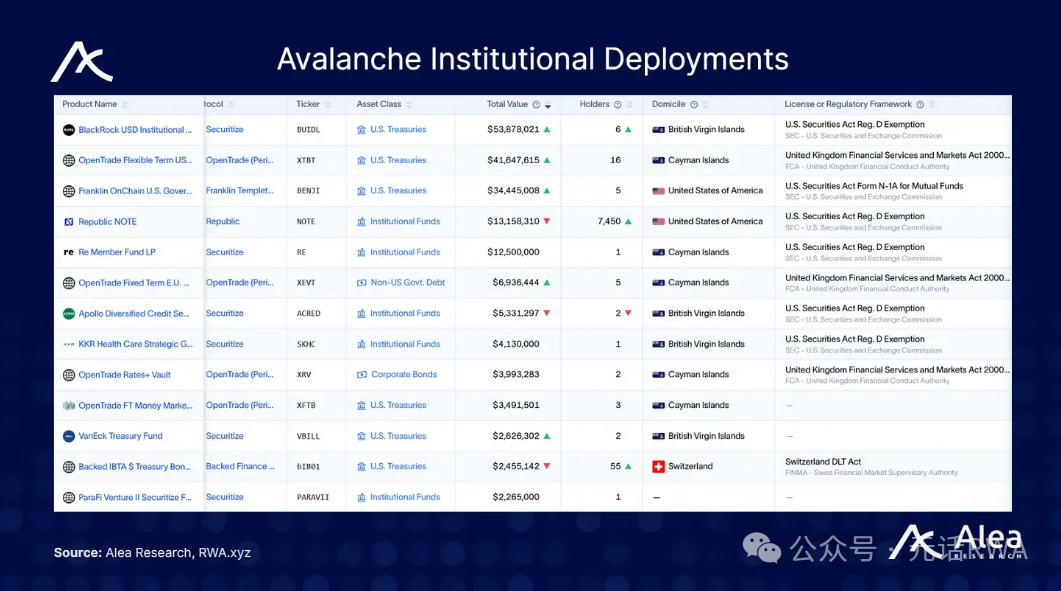Click Corporate Bonds icon in XRV row

click(361, 374)
